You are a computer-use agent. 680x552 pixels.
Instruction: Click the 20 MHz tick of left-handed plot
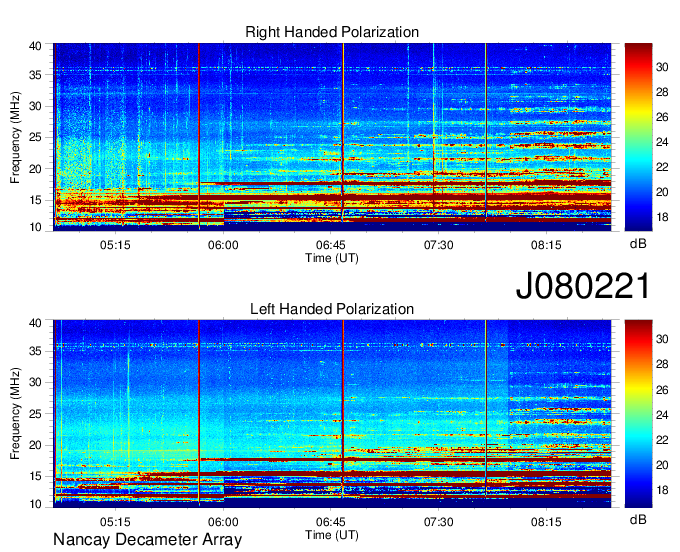point(35,445)
